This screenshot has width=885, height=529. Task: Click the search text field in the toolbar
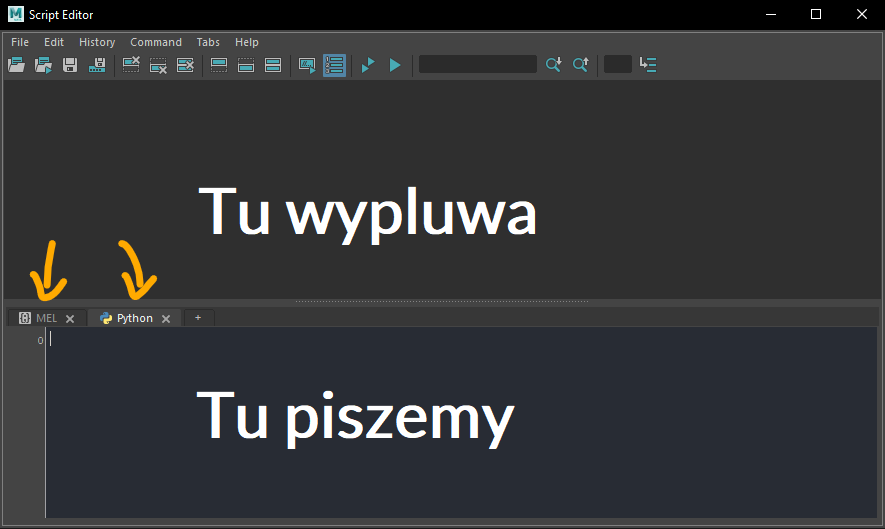point(477,64)
